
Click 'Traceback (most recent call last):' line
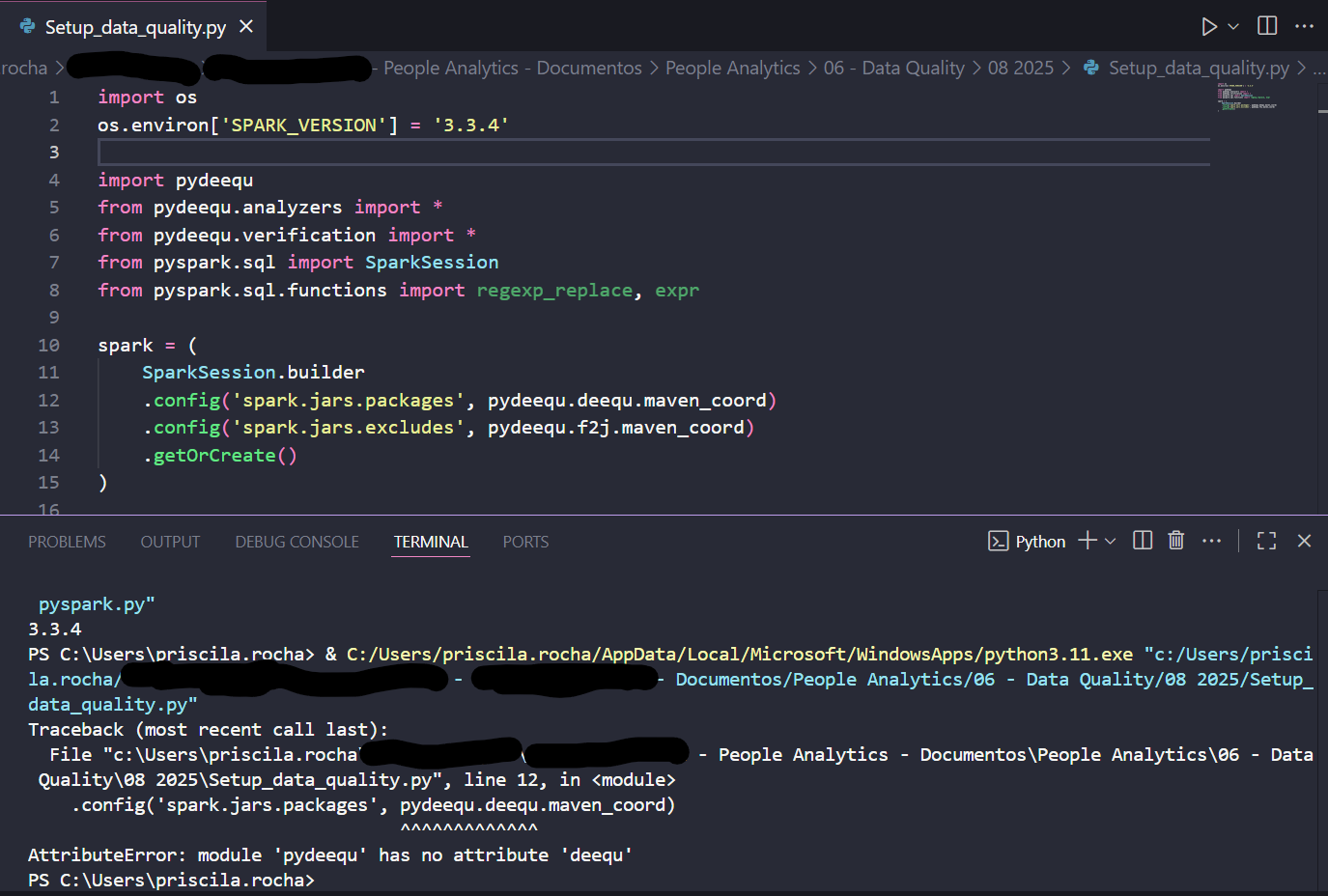pyautogui.click(x=208, y=729)
